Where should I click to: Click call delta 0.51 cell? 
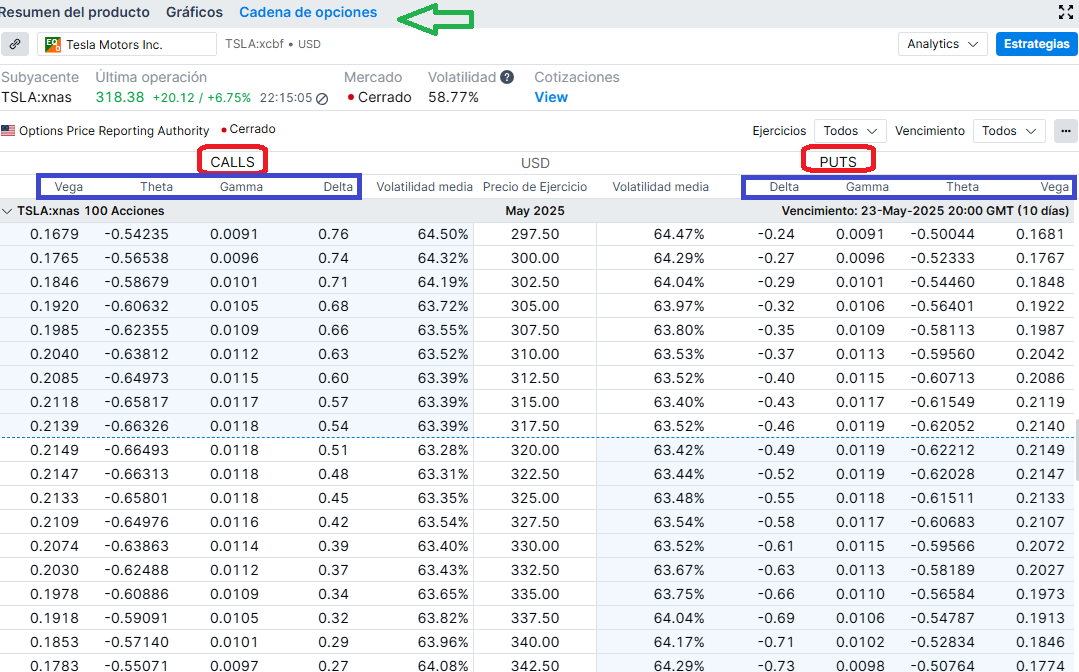[333, 451]
